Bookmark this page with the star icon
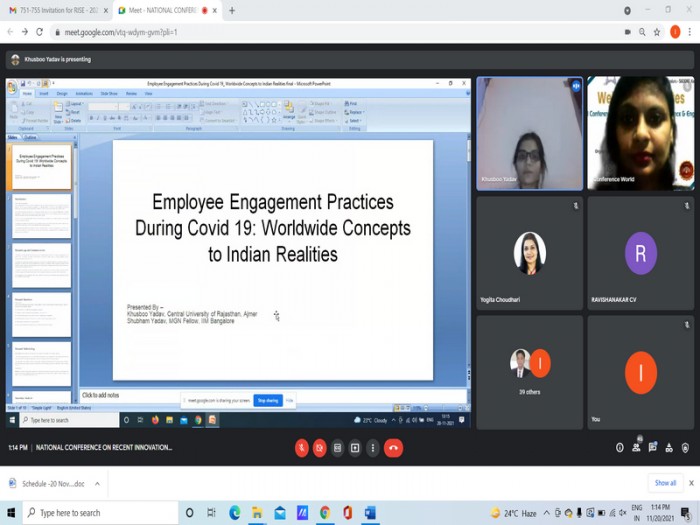The width and height of the screenshot is (700, 525). pos(657,32)
